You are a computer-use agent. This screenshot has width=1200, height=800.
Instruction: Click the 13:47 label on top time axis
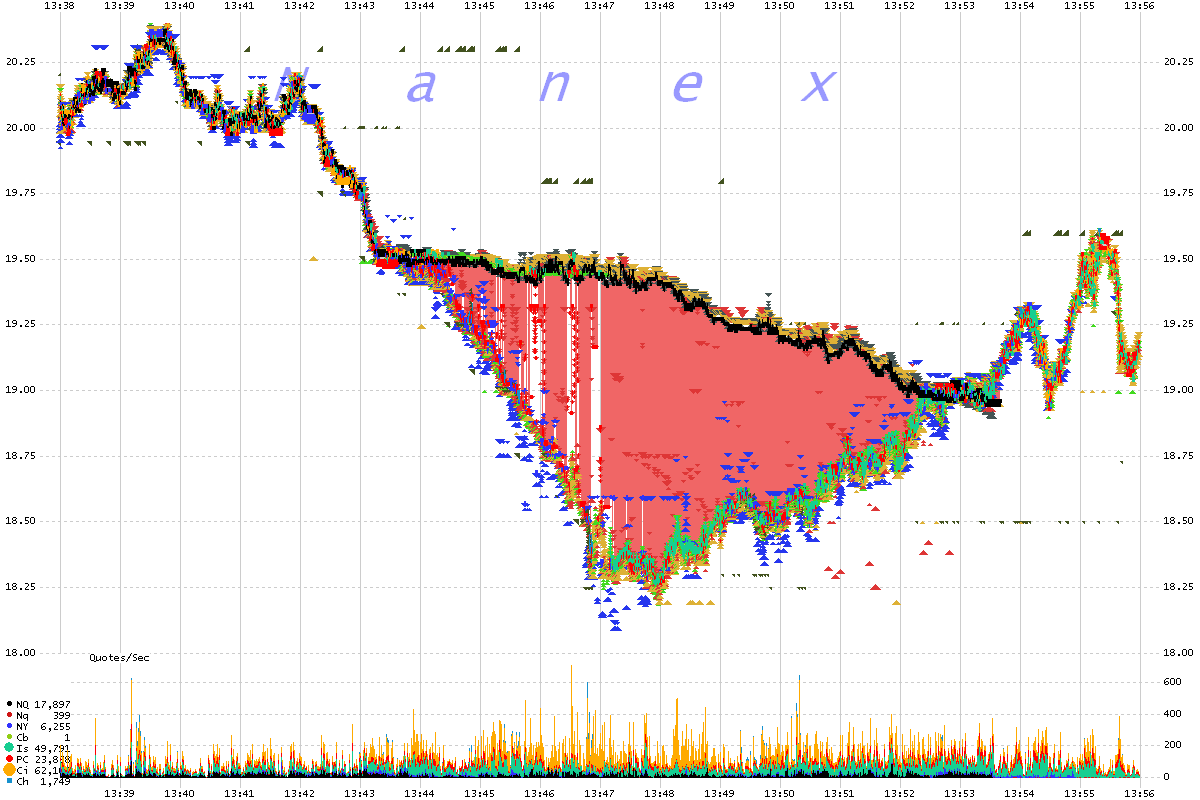point(599,6)
